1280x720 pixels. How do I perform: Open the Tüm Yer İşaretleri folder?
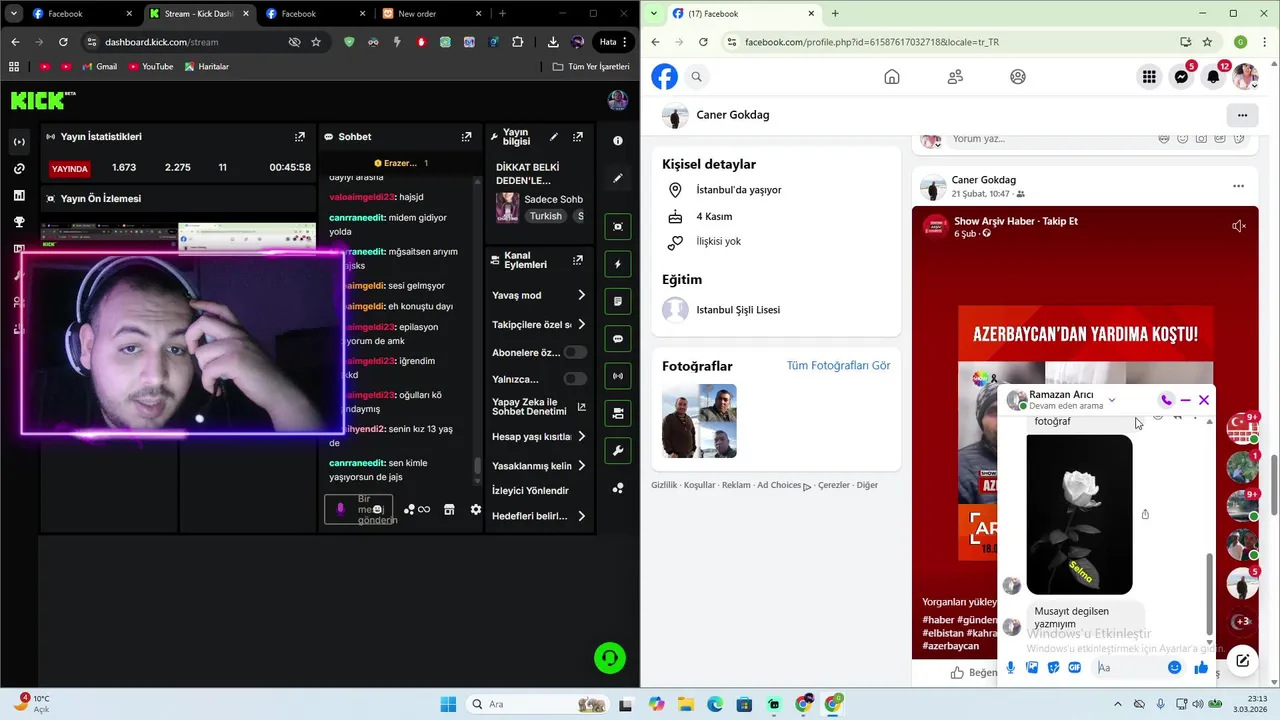coord(591,67)
